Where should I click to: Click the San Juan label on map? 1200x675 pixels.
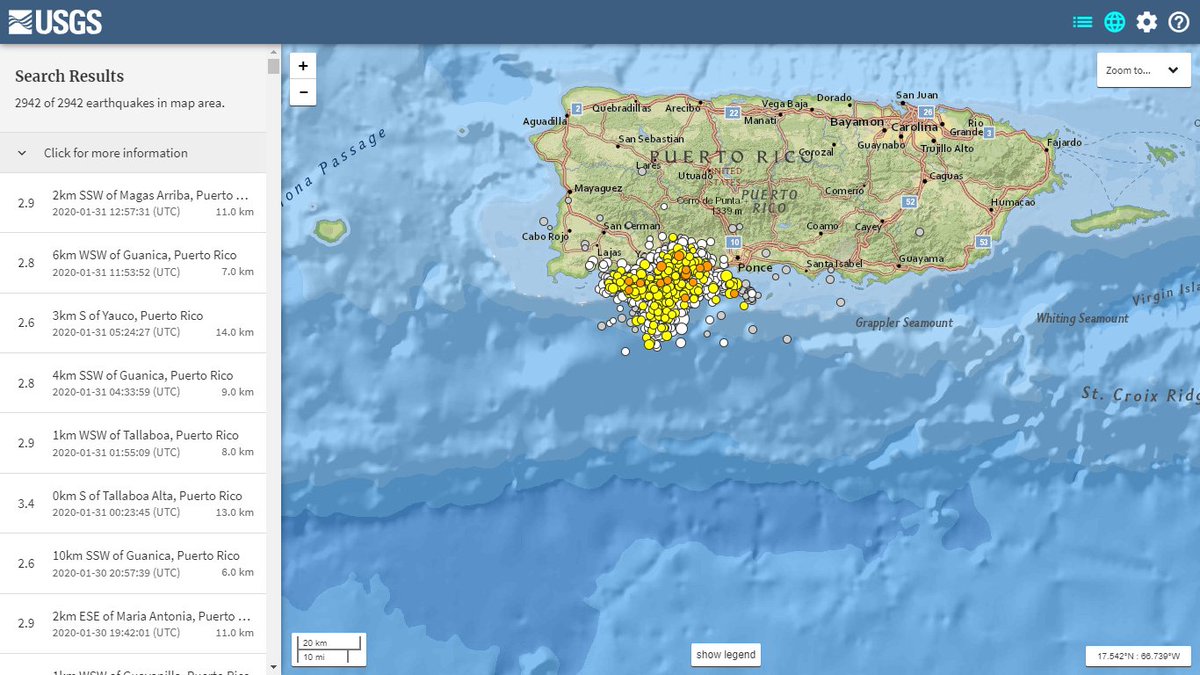click(916, 96)
